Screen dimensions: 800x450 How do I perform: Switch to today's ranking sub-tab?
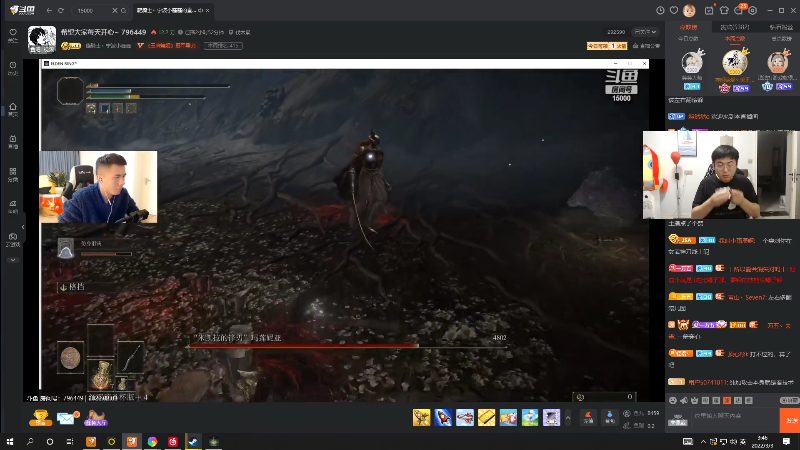[688, 39]
